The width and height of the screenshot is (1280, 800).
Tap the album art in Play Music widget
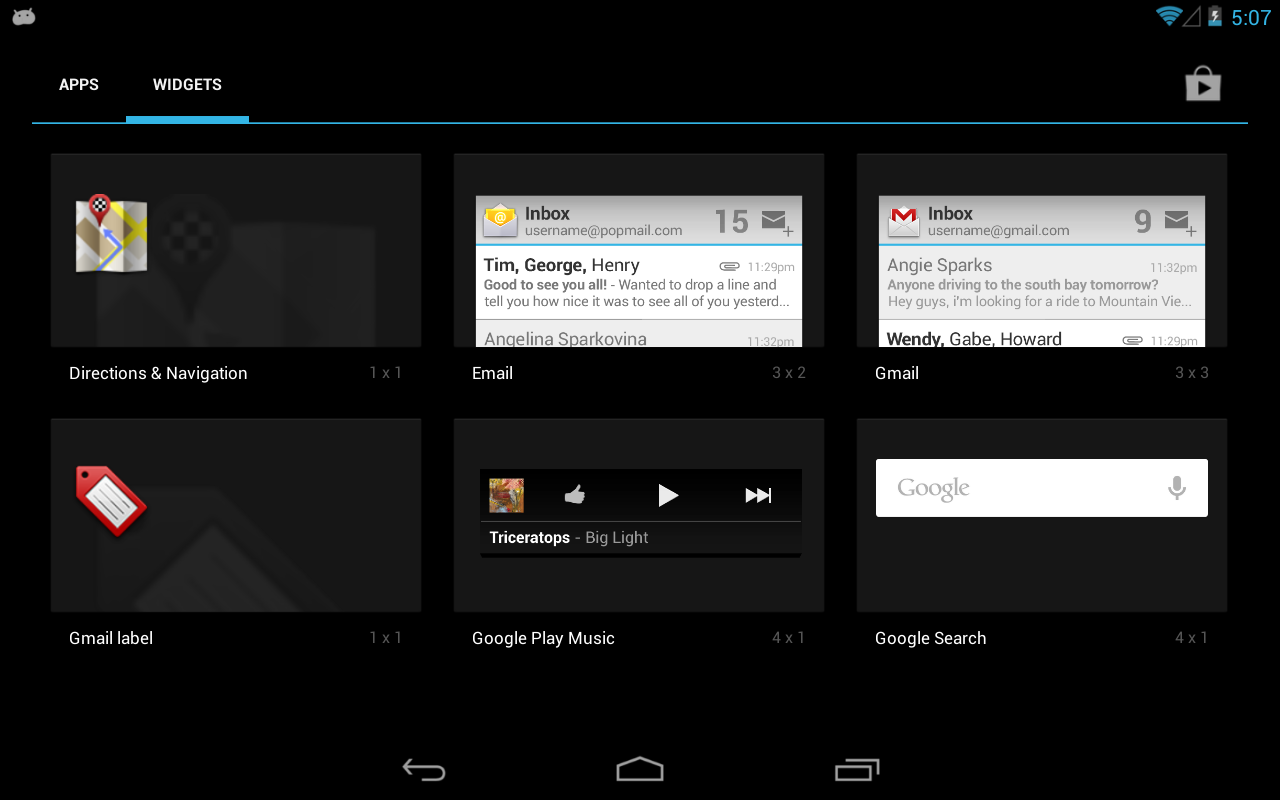pos(506,495)
